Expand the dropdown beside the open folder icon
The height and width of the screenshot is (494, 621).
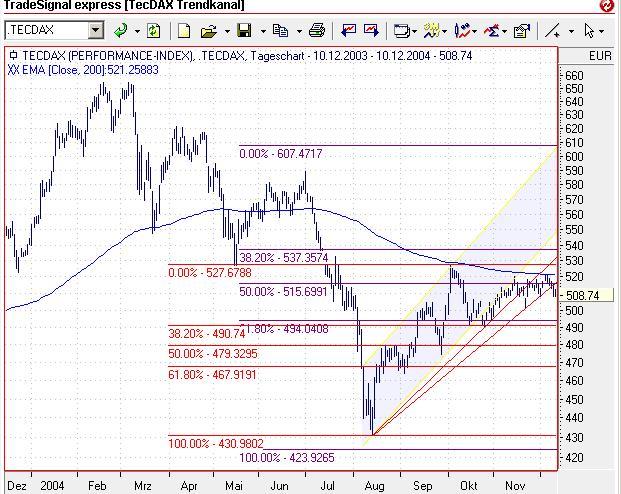tap(227, 31)
